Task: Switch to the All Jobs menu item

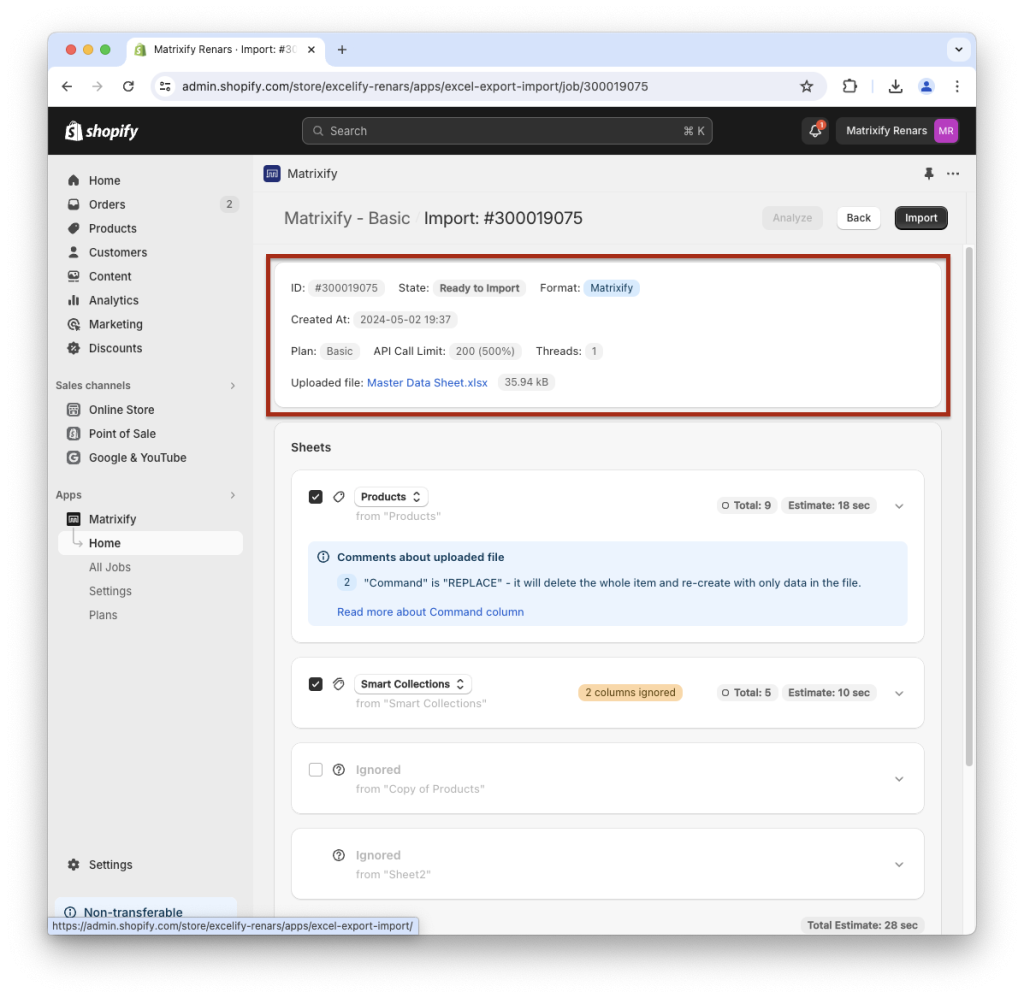Action: 110,567
